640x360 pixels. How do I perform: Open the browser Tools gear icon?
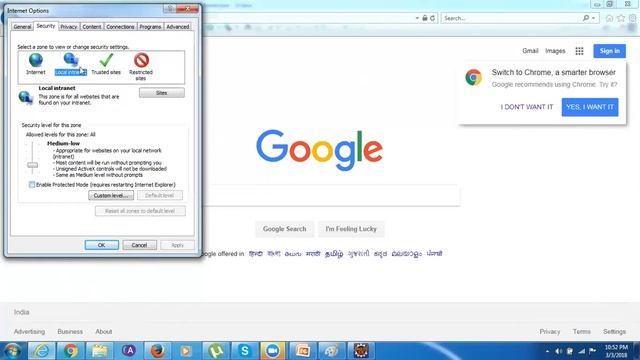(633, 18)
